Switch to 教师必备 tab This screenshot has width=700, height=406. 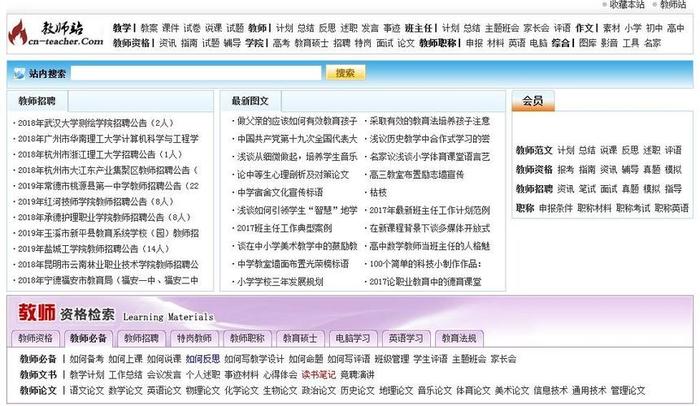[x=88, y=339]
